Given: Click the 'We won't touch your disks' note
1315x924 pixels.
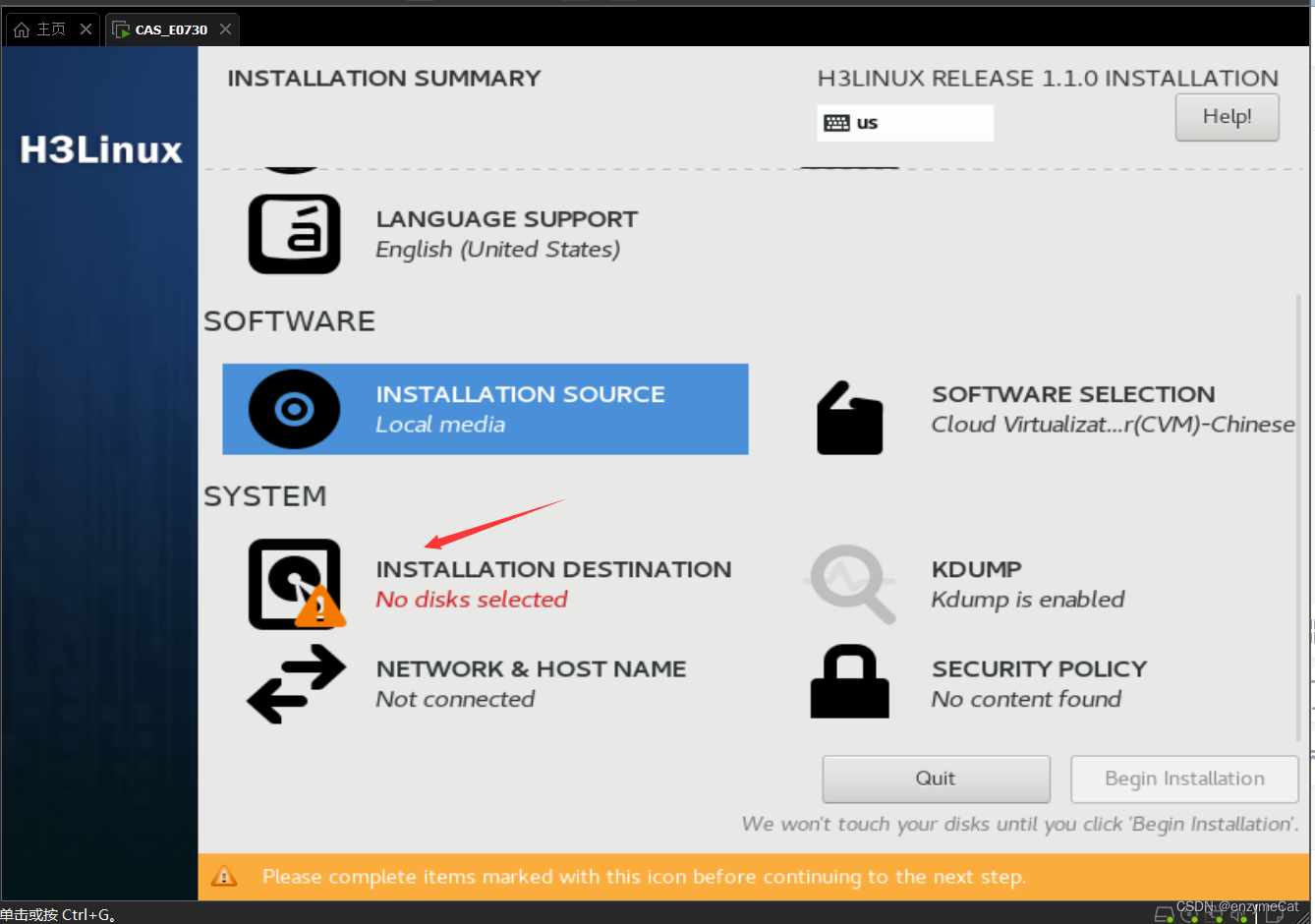Looking at the screenshot, I should [x=1020, y=824].
